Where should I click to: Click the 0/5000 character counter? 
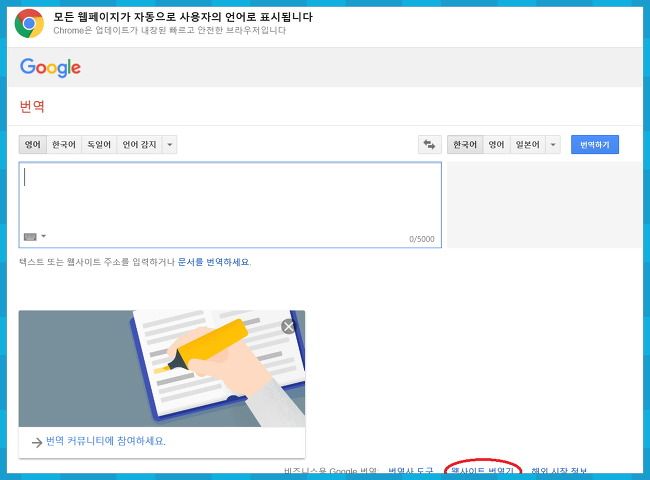422,239
